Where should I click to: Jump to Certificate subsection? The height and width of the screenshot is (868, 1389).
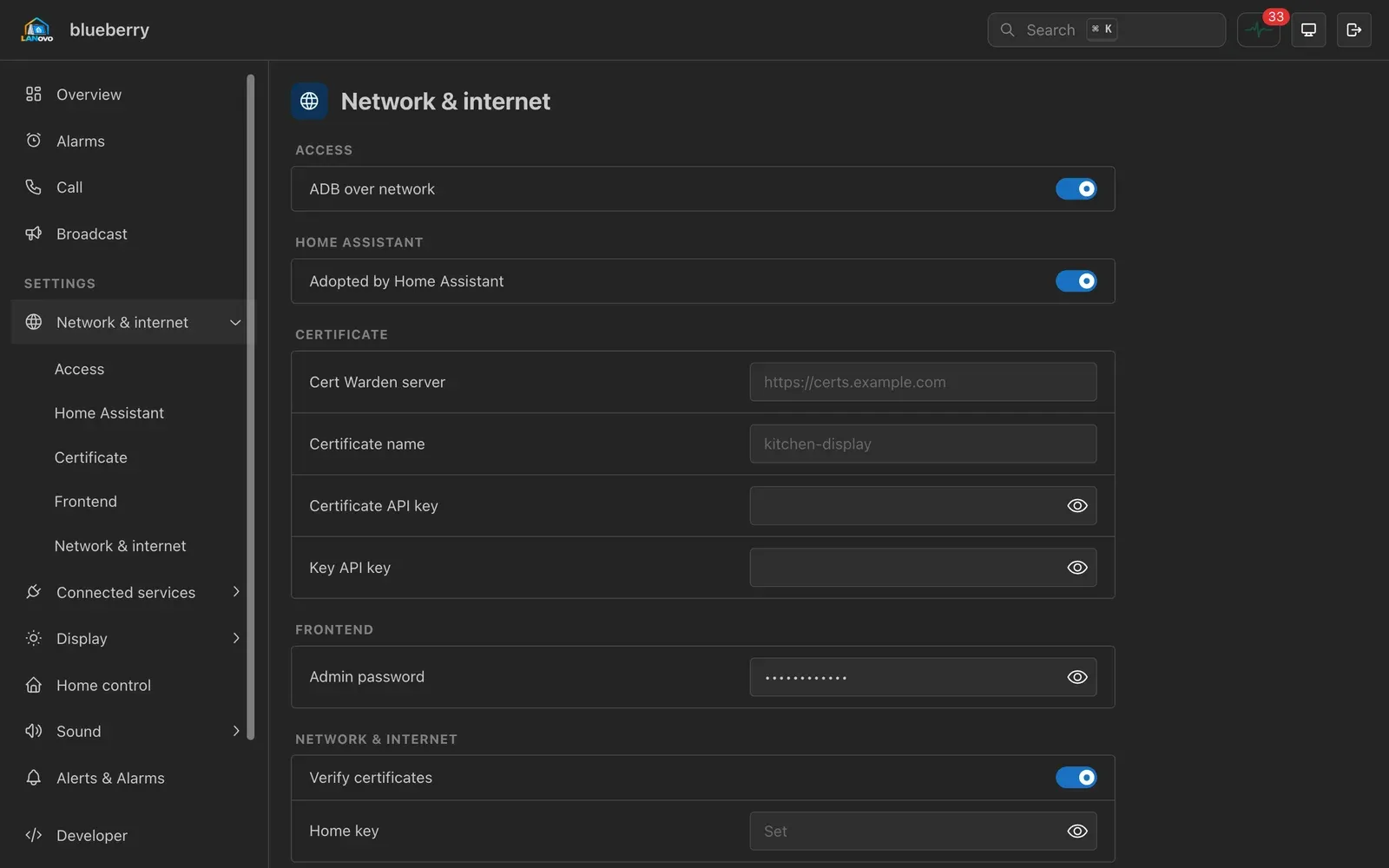tap(90, 457)
